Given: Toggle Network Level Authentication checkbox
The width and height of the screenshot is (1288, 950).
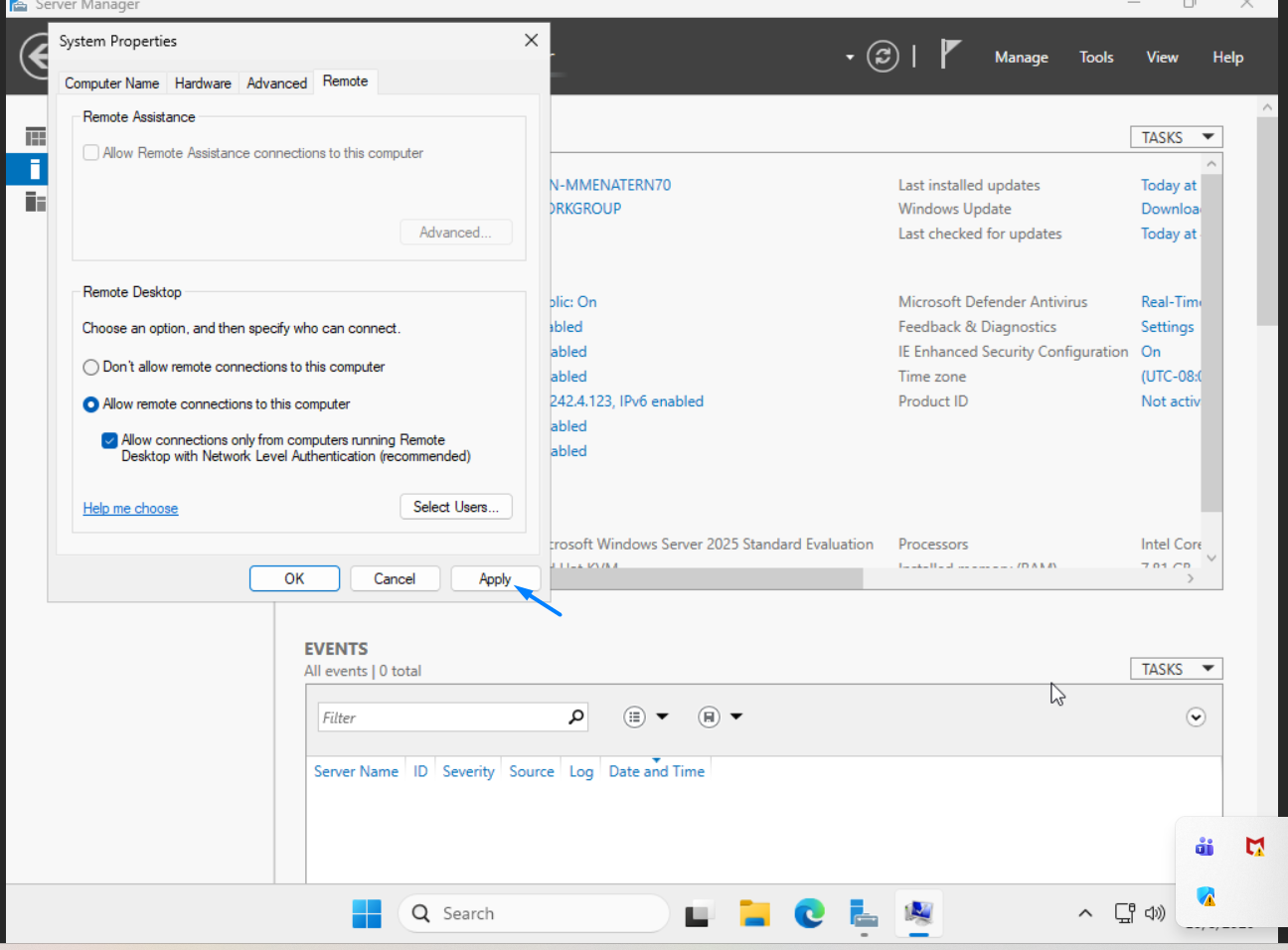Looking at the screenshot, I should (x=110, y=440).
